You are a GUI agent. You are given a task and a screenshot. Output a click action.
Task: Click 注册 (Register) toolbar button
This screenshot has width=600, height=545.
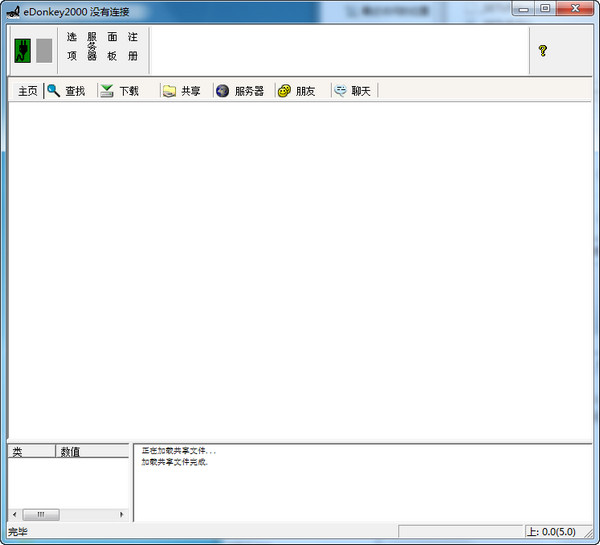(133, 46)
